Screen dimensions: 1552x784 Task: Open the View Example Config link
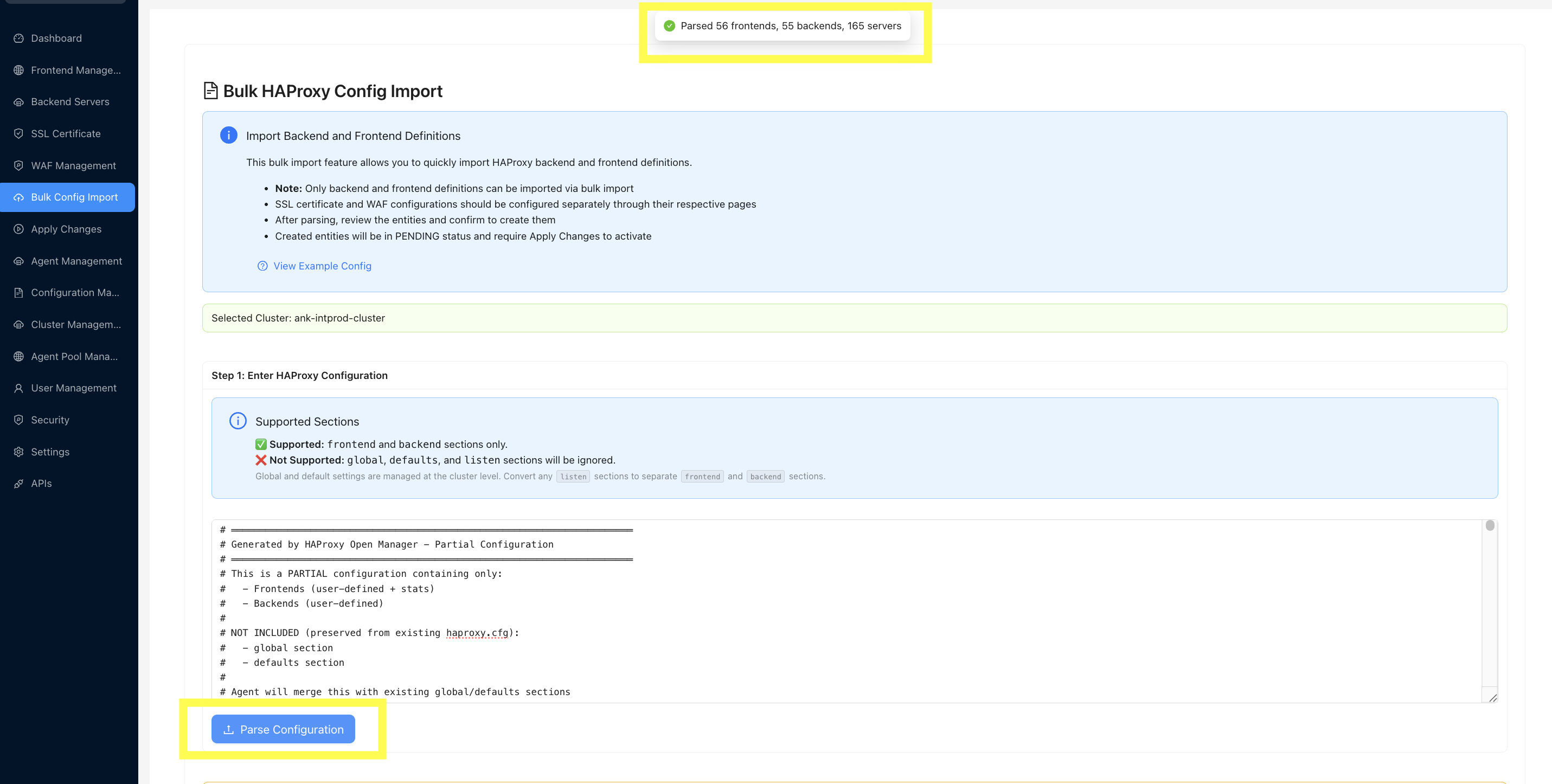click(315, 266)
